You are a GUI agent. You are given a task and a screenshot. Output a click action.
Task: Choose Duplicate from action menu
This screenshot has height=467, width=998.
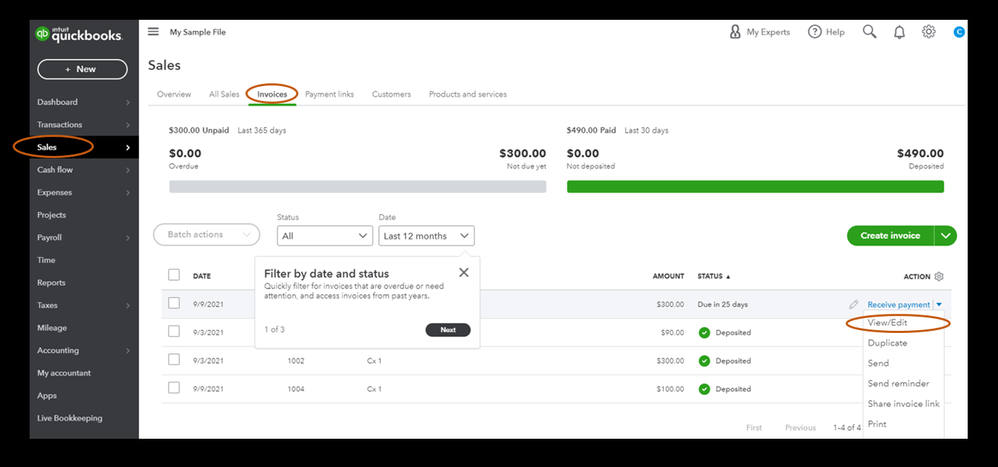tap(887, 343)
